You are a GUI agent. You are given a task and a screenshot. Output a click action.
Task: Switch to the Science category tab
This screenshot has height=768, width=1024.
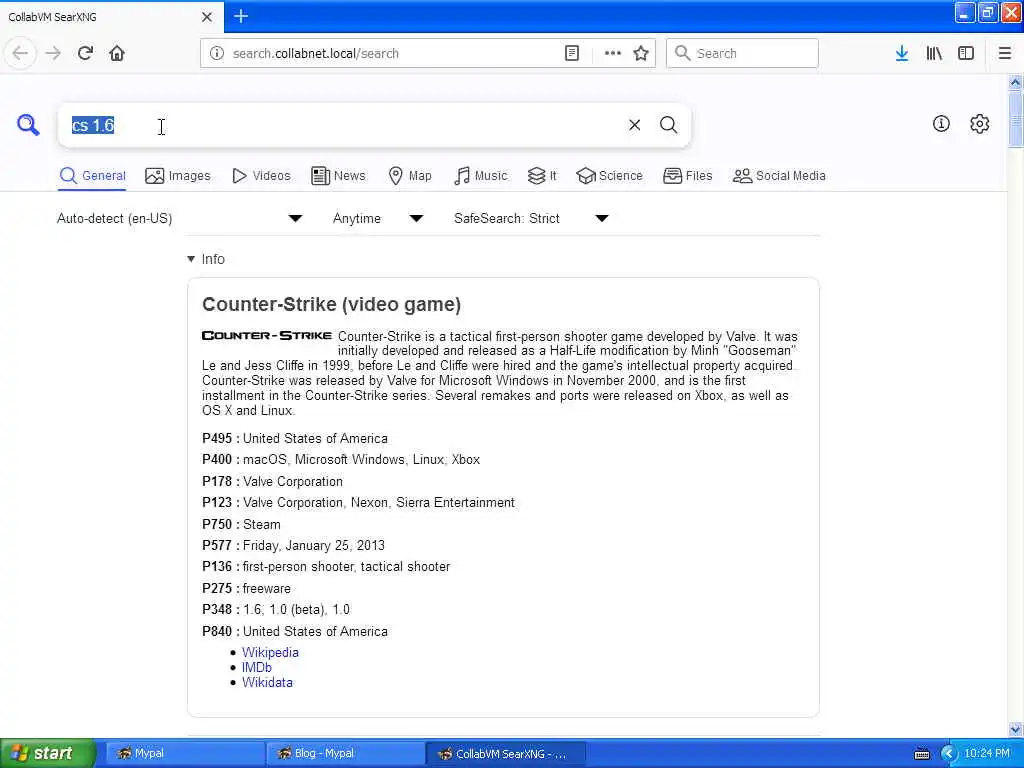click(609, 176)
